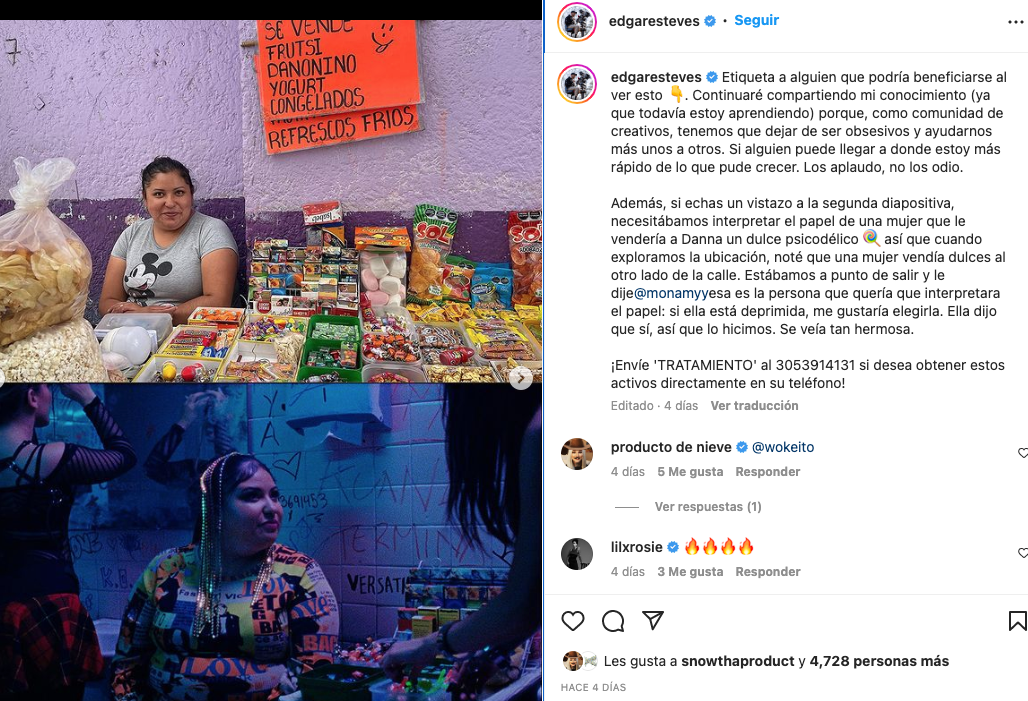Reply to lilxrosie comment with Responder
The width and height of the screenshot is (1028, 701).
pos(768,572)
